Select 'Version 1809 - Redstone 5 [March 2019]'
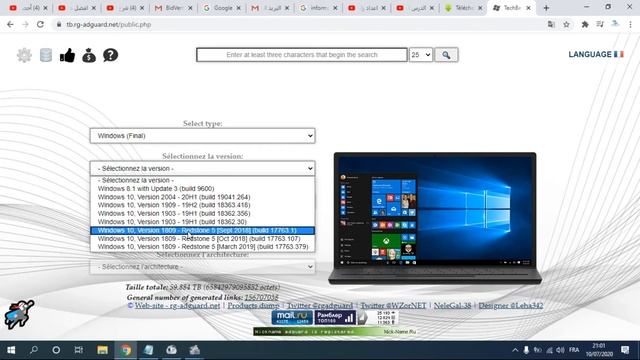The height and width of the screenshot is (360, 640). 202,247
